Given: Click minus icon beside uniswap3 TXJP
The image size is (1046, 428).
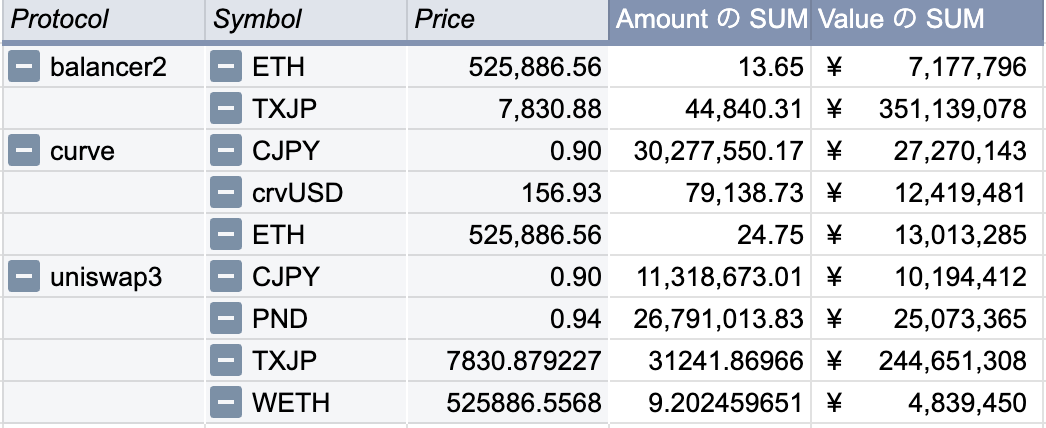Looking at the screenshot, I should pyautogui.click(x=227, y=361).
